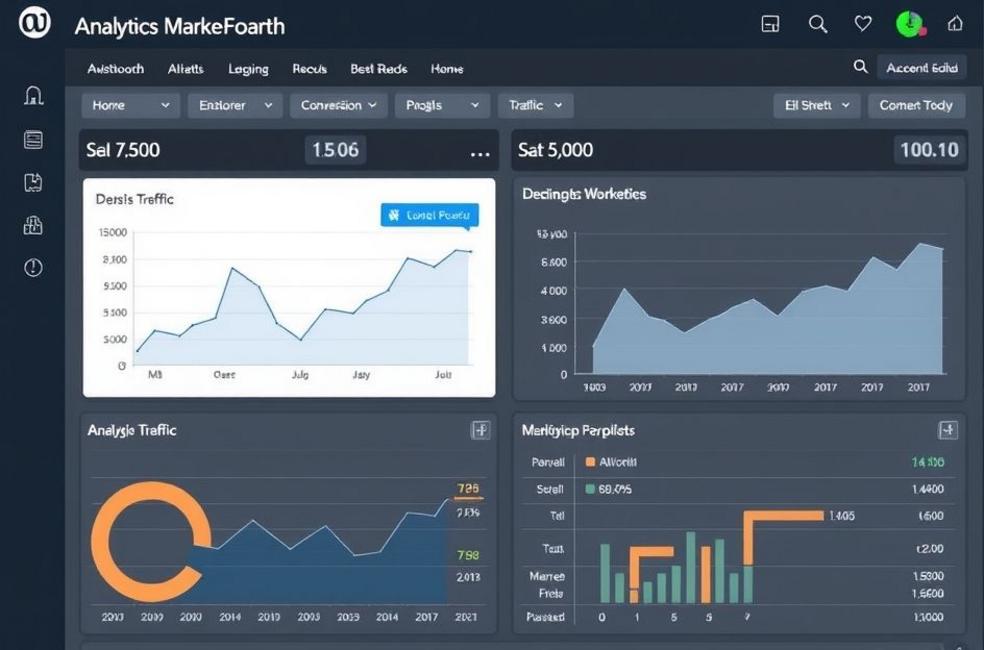The image size is (984, 650).
Task: Open the briefcase icon in the left sidebar
Action: coord(33,225)
